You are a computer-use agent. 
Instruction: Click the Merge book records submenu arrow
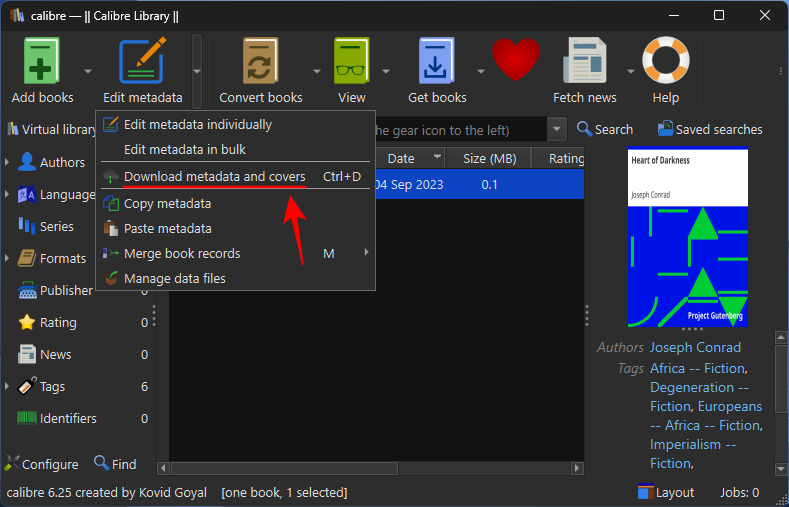click(x=366, y=251)
